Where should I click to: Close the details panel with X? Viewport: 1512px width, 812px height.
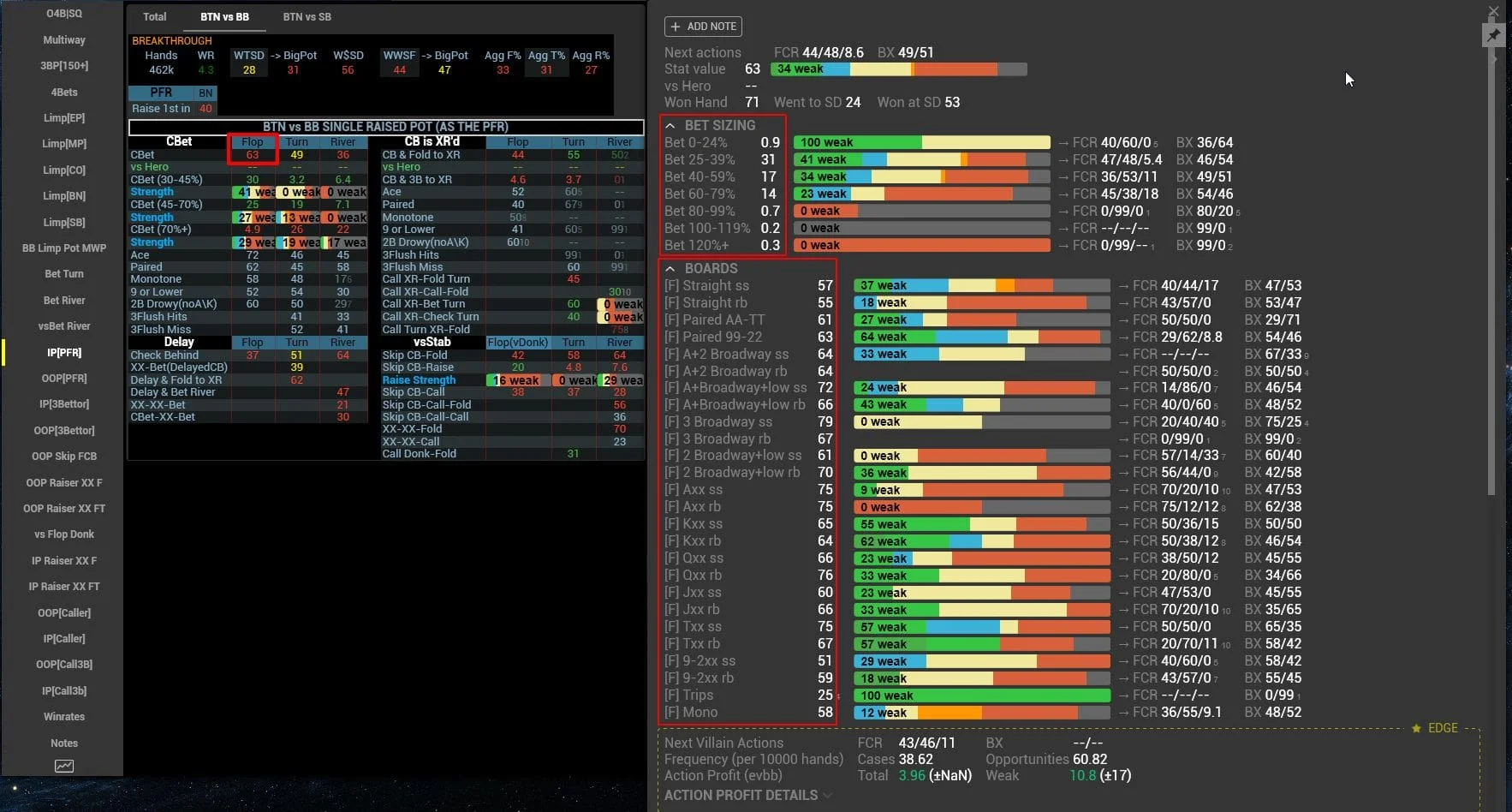tap(1493, 11)
